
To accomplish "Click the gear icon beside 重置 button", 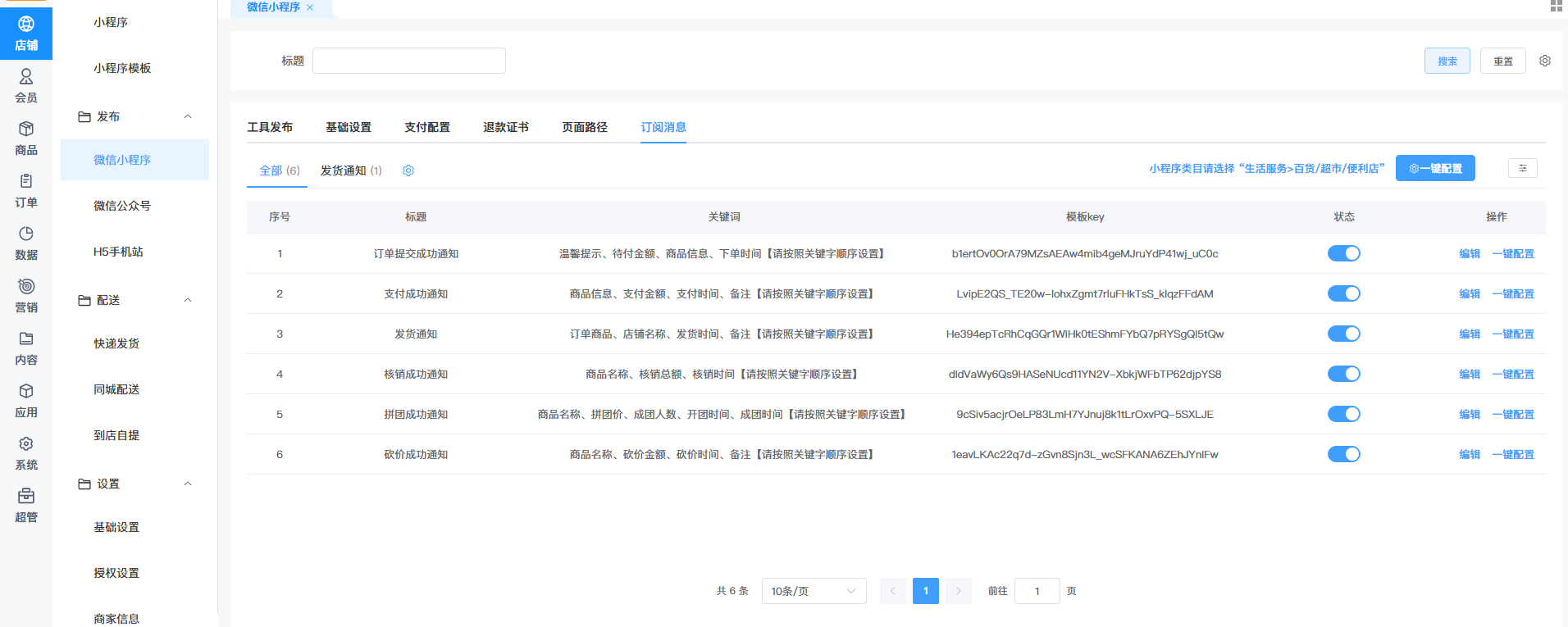I will point(1545,61).
